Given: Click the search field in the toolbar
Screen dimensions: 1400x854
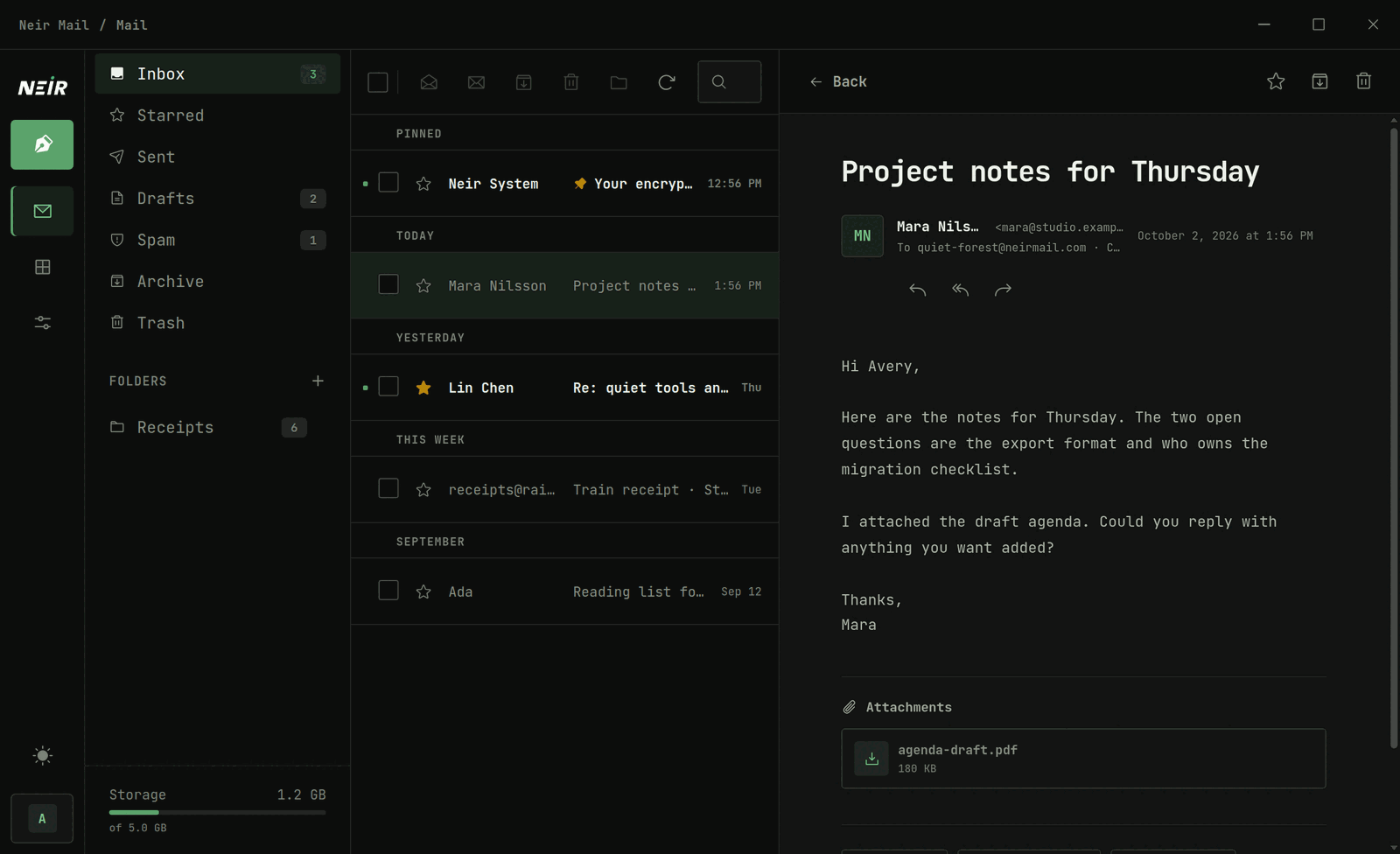Looking at the screenshot, I should (x=729, y=82).
